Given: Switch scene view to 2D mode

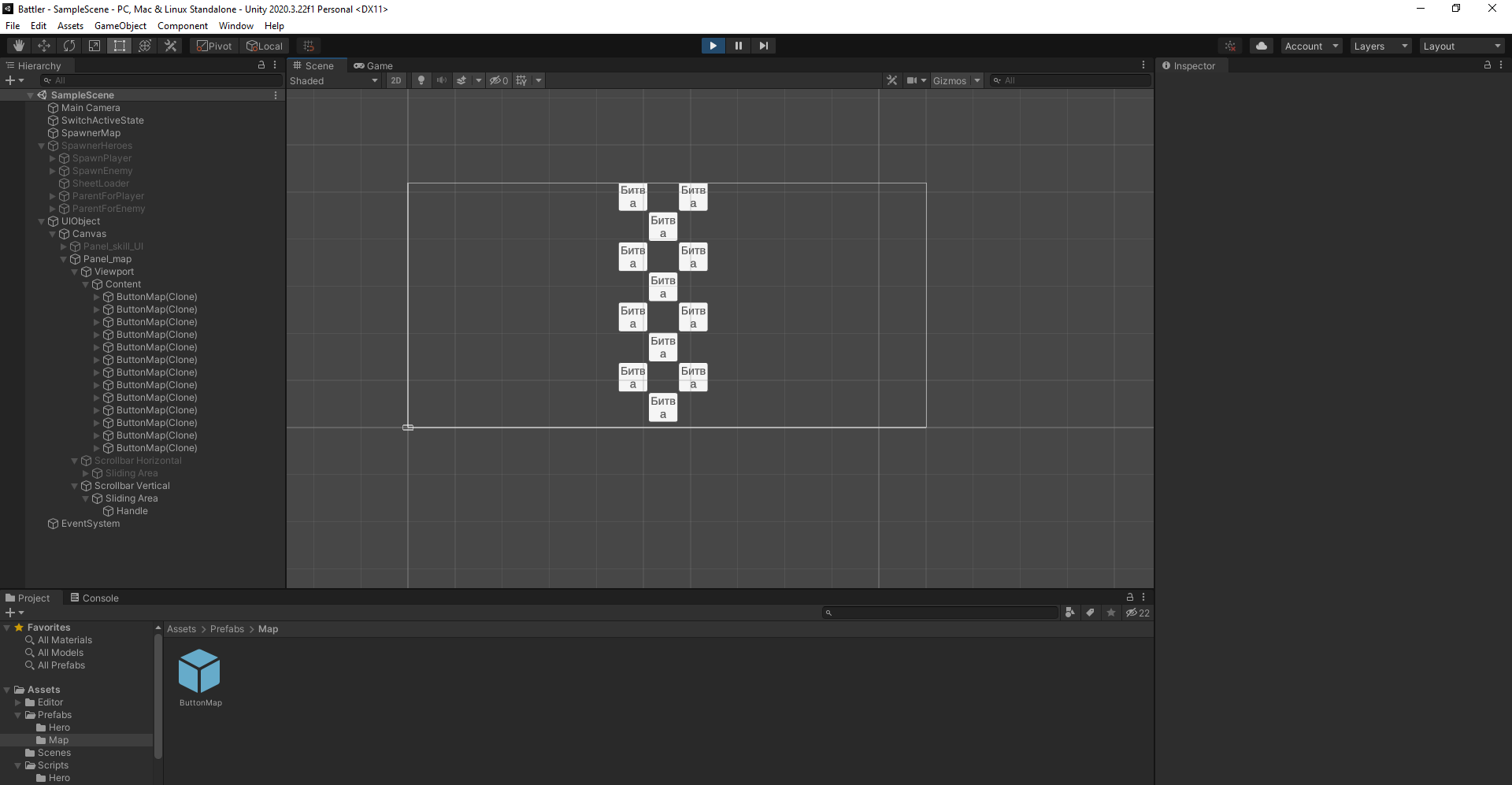Looking at the screenshot, I should point(396,80).
